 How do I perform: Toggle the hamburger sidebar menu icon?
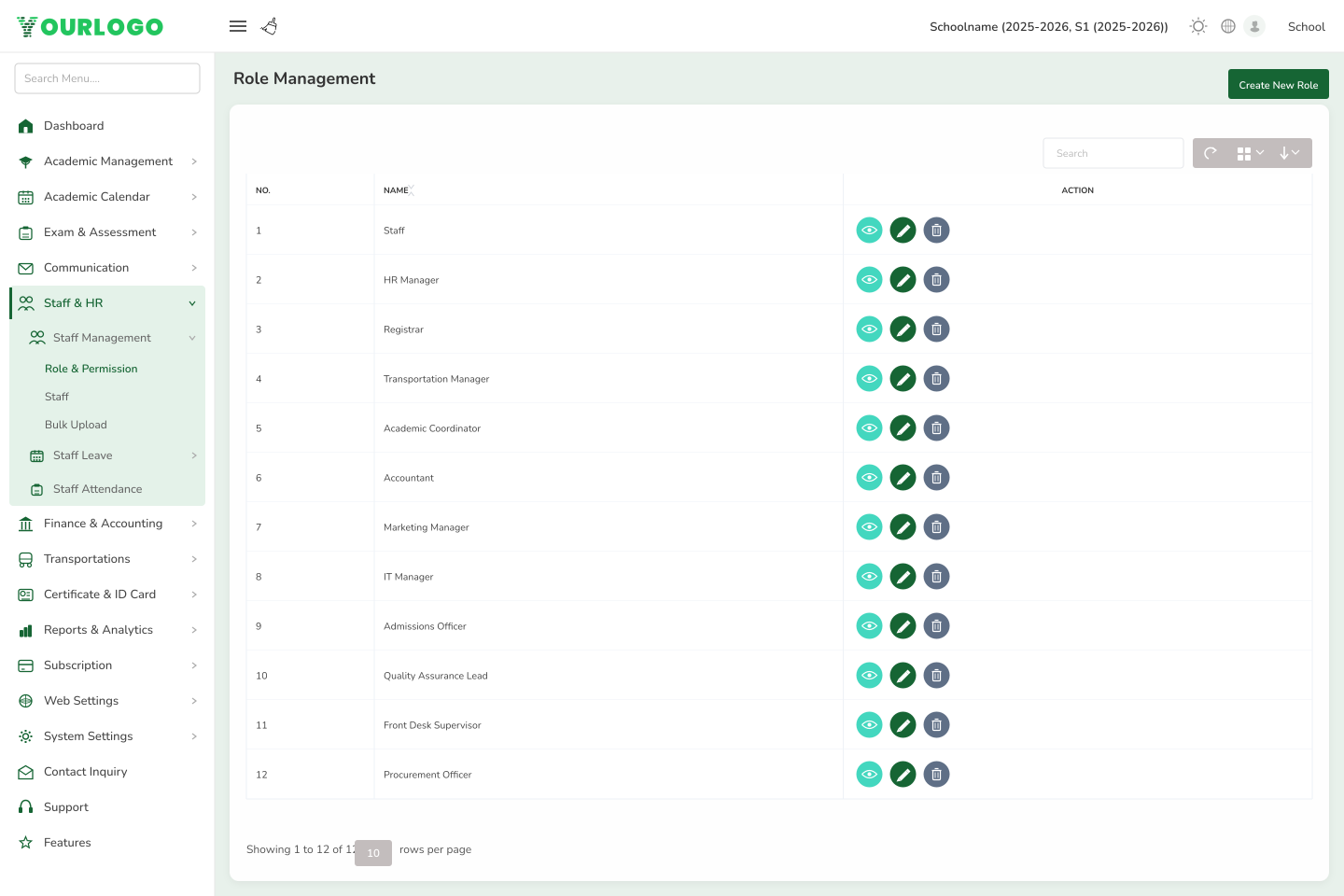[238, 26]
